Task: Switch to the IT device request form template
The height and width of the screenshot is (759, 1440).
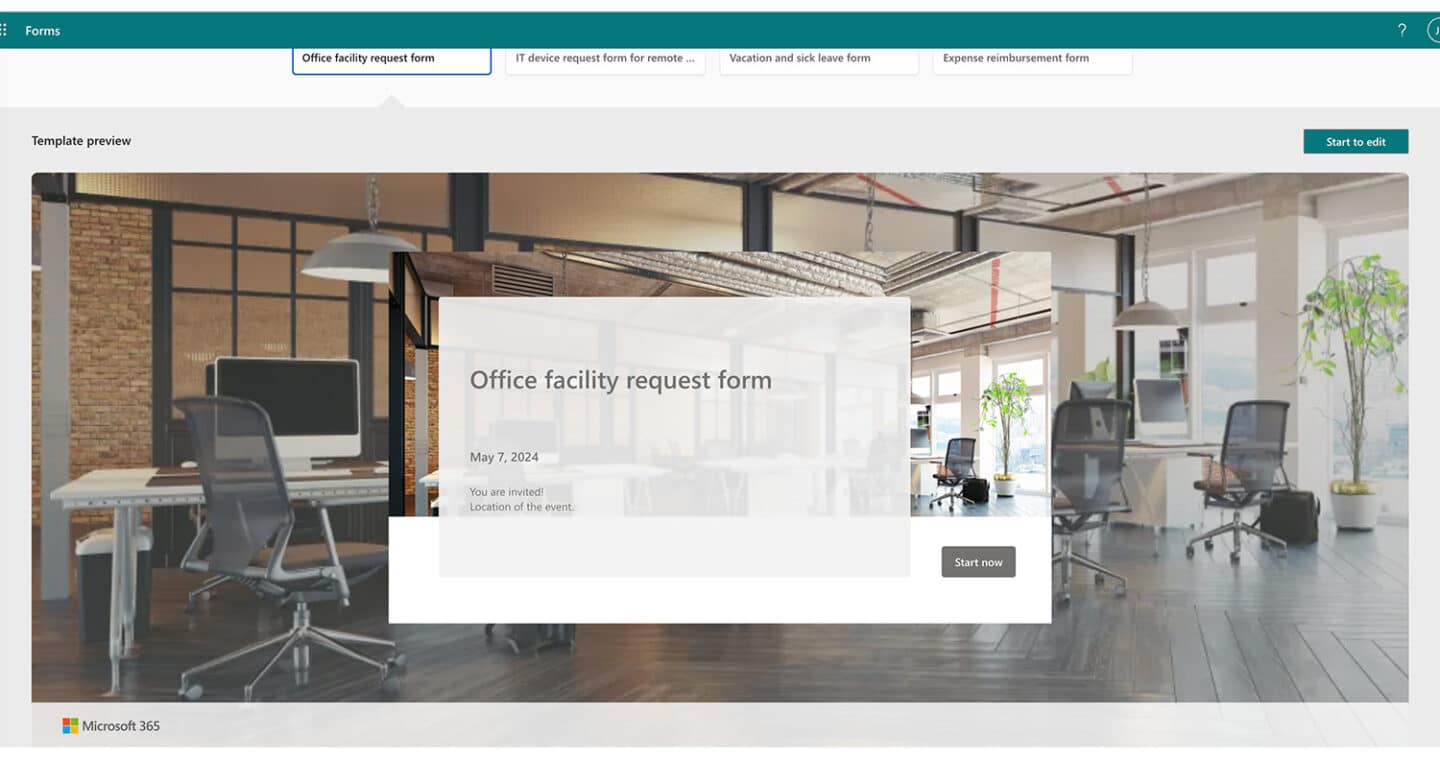Action: [x=605, y=58]
